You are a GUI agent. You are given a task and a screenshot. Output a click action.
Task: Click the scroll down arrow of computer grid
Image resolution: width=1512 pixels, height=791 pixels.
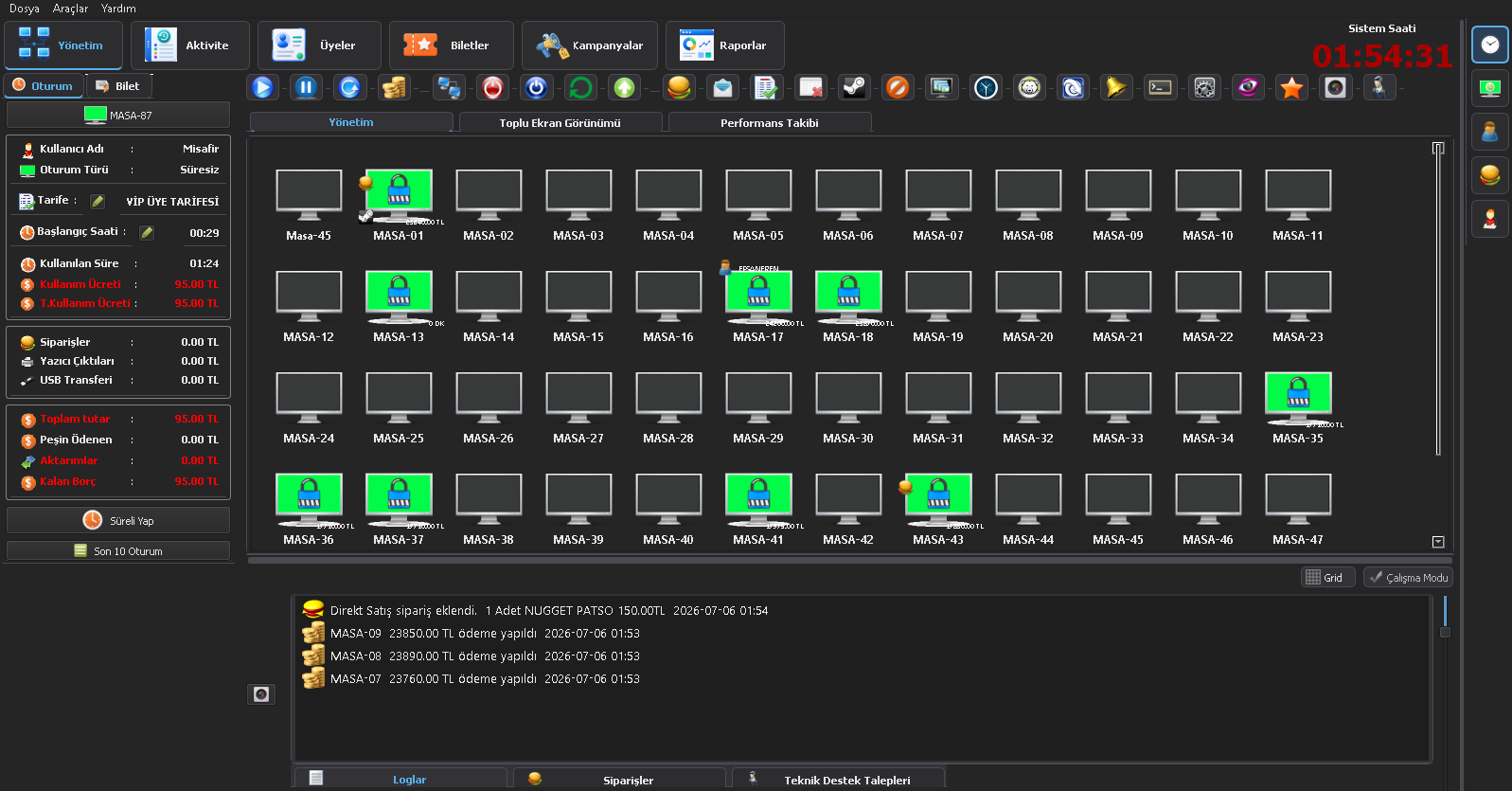coord(1438,542)
